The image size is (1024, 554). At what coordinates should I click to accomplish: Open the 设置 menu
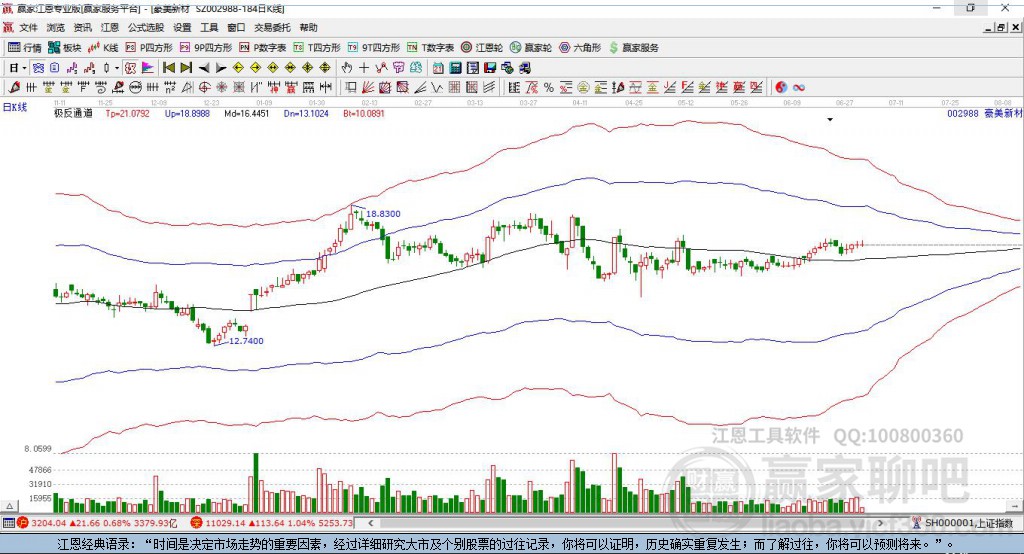[182, 27]
